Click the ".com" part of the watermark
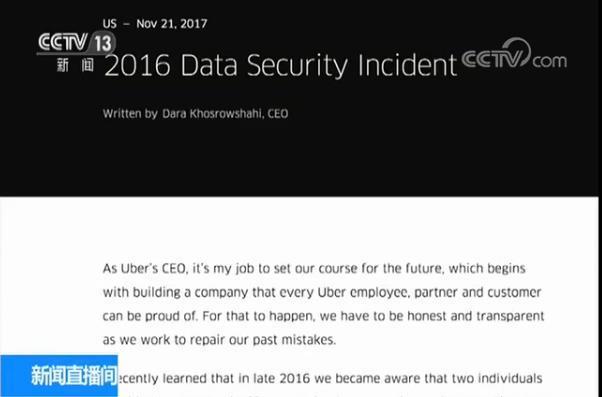Screen dimensions: 602x397 (549, 61)
